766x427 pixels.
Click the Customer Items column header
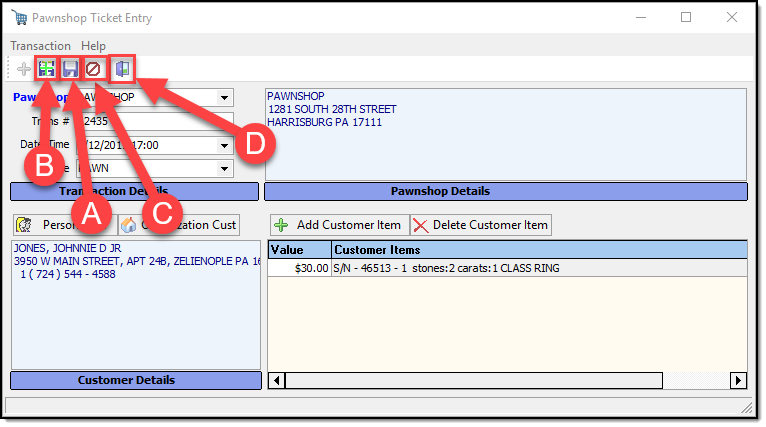pos(538,249)
